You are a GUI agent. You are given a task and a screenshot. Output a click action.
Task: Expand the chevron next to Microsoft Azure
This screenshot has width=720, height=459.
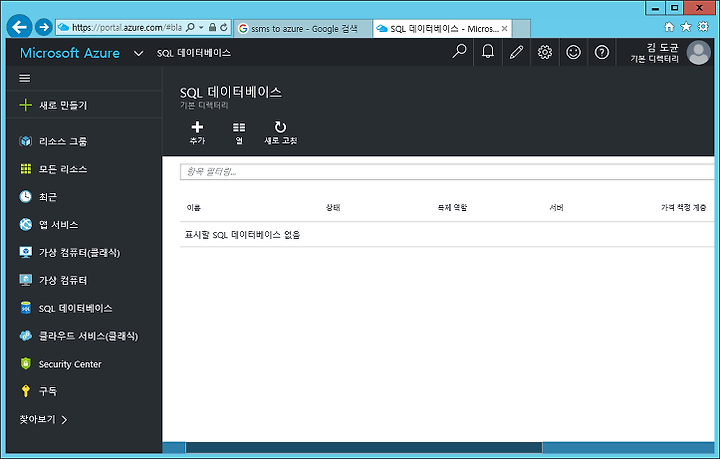point(138,53)
